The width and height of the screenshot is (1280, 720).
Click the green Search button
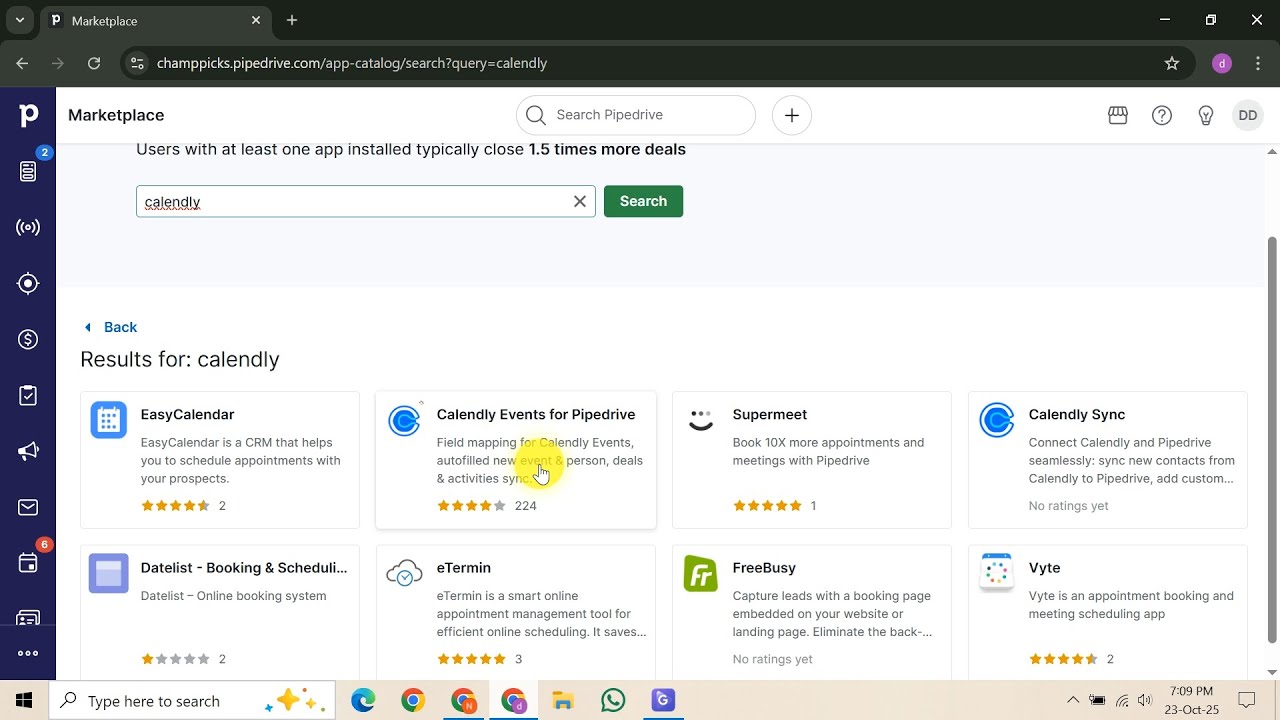[643, 201]
